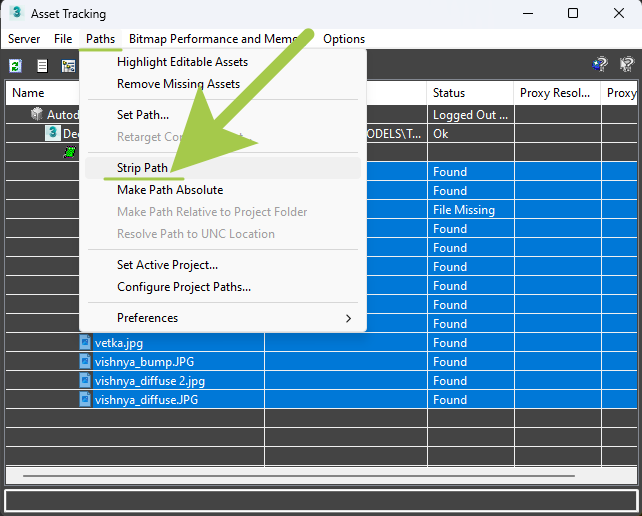
Task: Choose Set Active Project...
Action: 223,265
